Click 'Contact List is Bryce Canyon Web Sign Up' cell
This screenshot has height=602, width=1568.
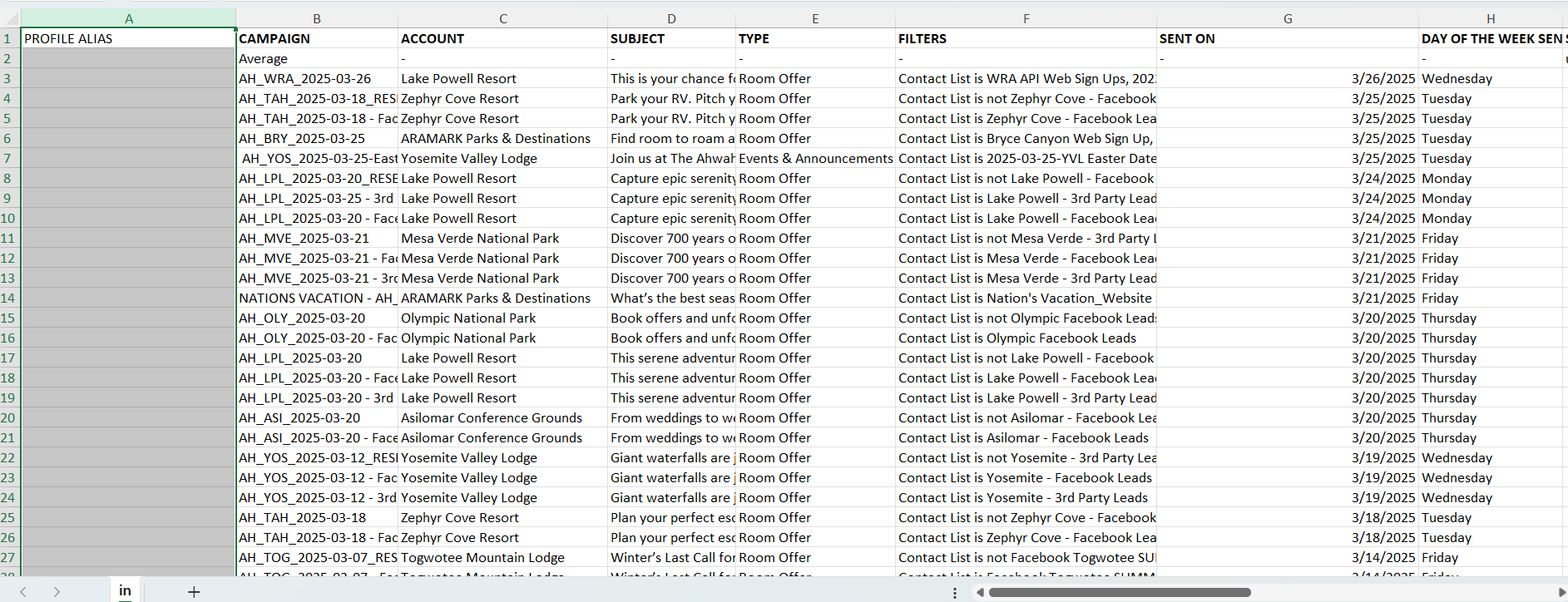(1026, 138)
